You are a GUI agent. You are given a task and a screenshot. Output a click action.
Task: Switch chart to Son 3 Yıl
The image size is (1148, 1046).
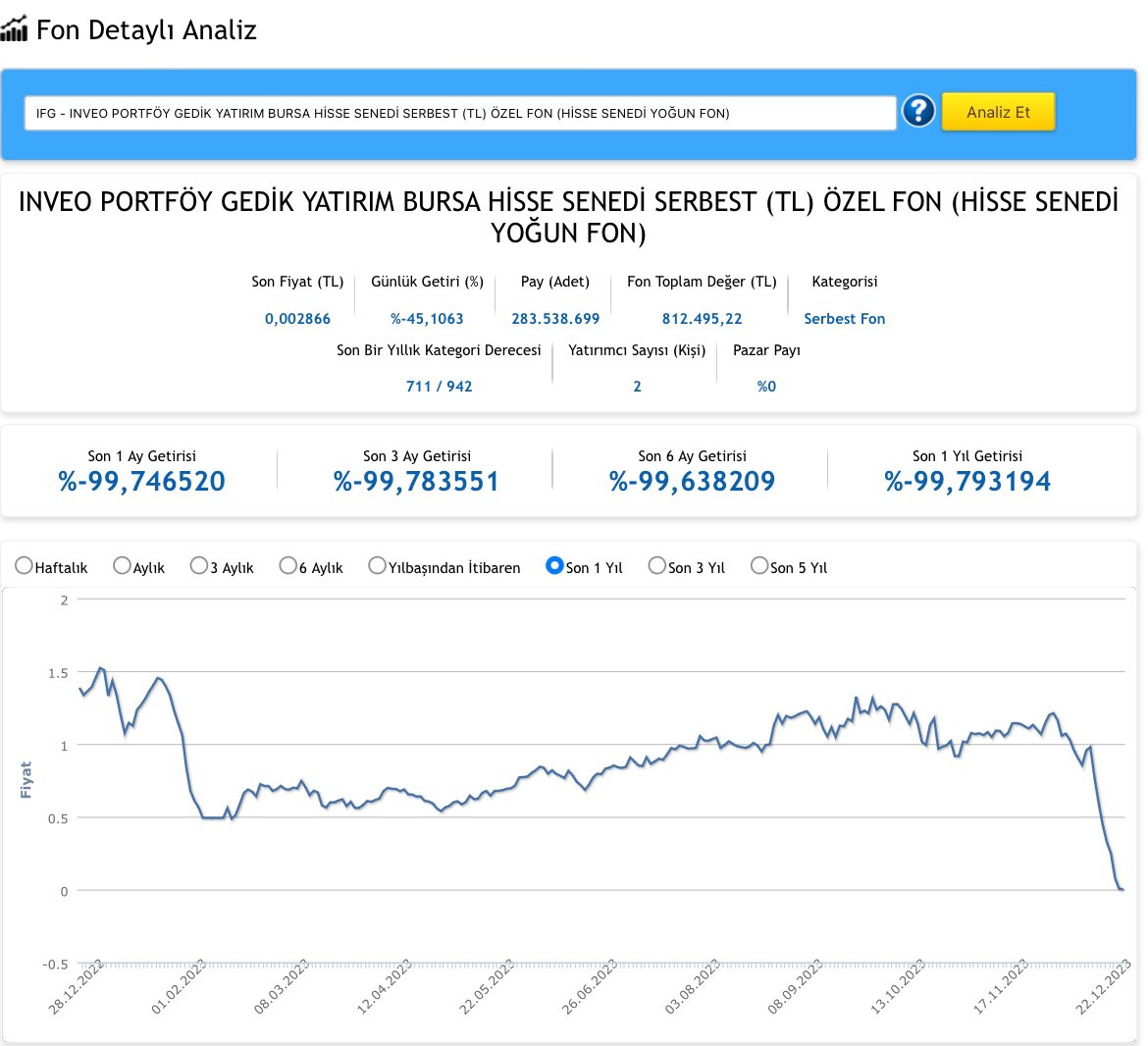(656, 566)
